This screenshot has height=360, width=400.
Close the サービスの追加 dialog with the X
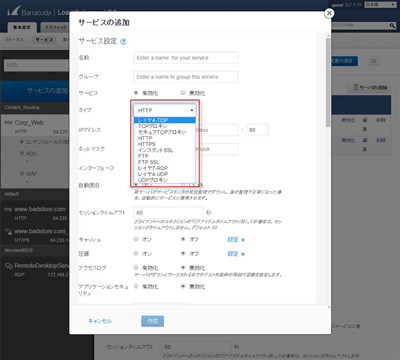tap(329, 13)
